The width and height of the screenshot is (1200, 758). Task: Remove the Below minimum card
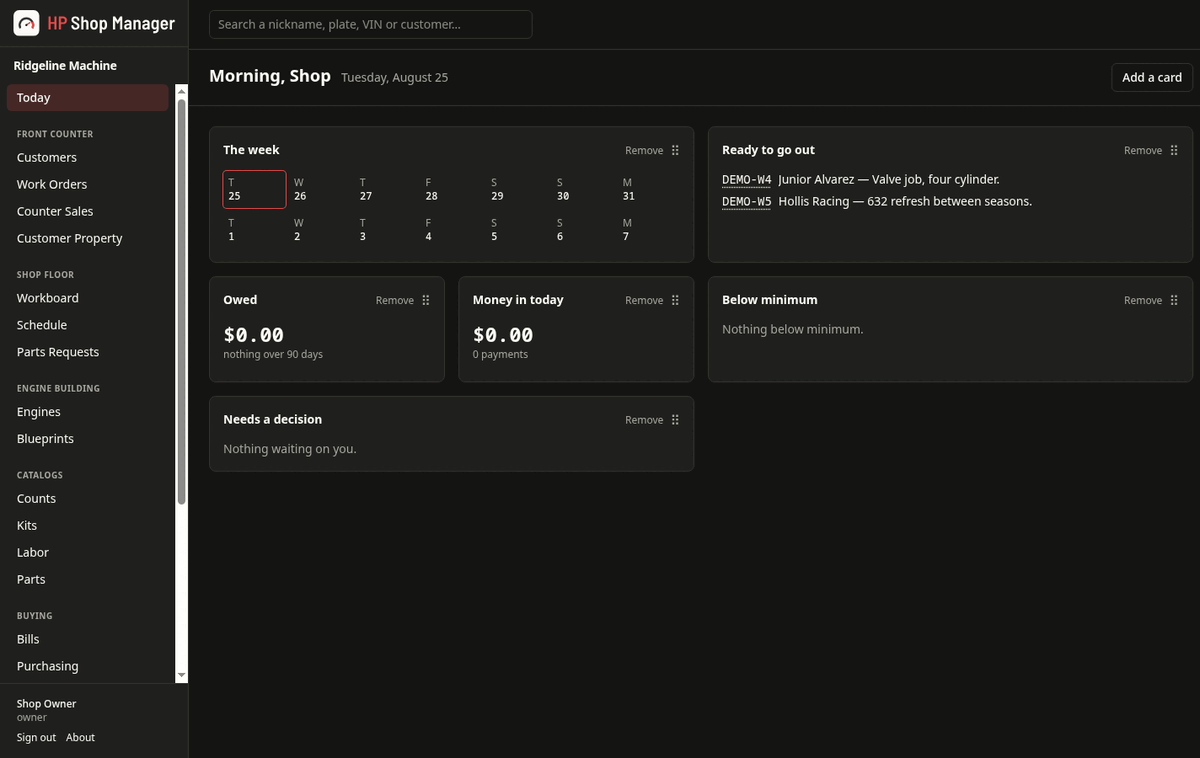(x=1143, y=300)
